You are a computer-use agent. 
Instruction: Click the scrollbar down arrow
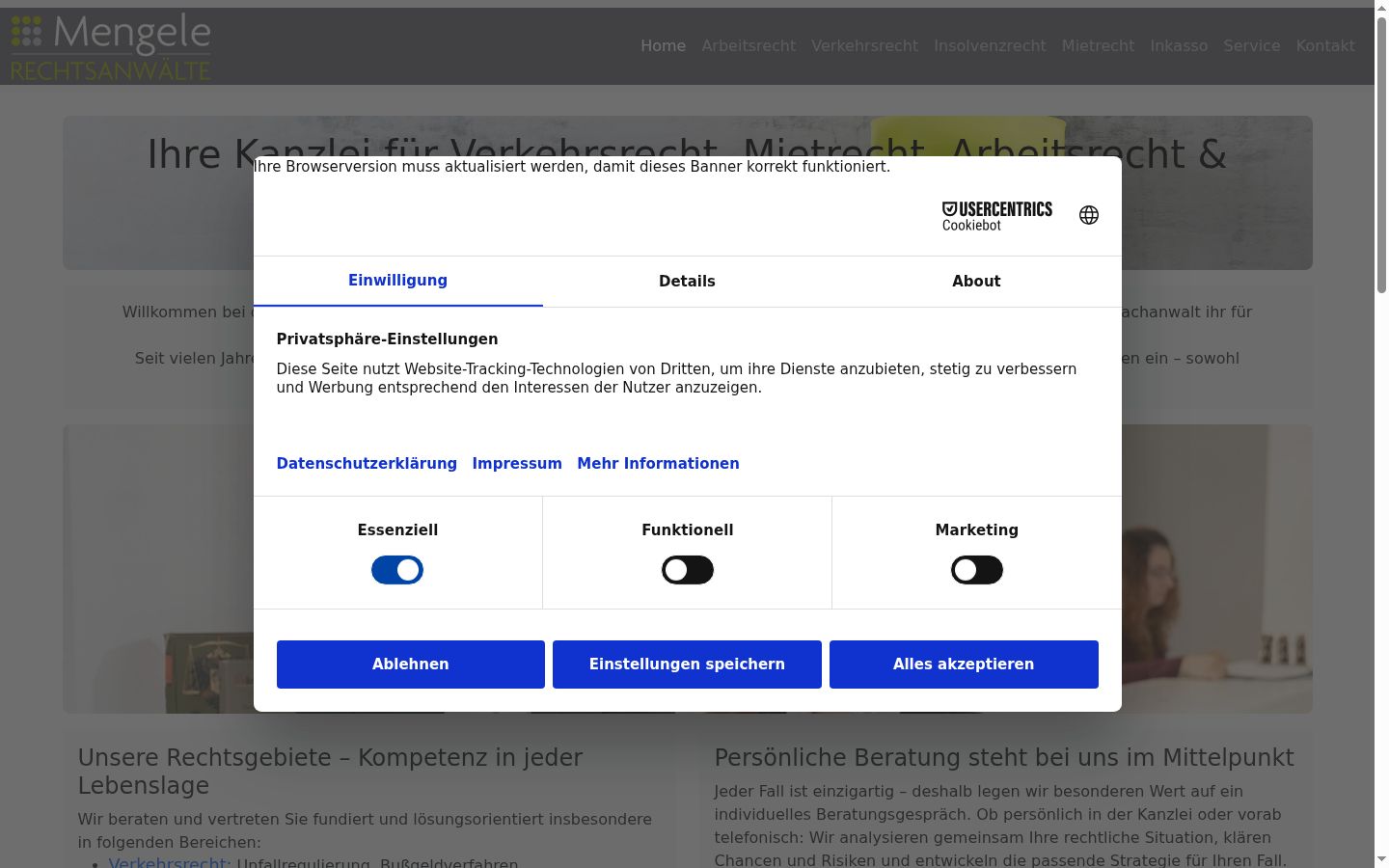coord(1381,859)
